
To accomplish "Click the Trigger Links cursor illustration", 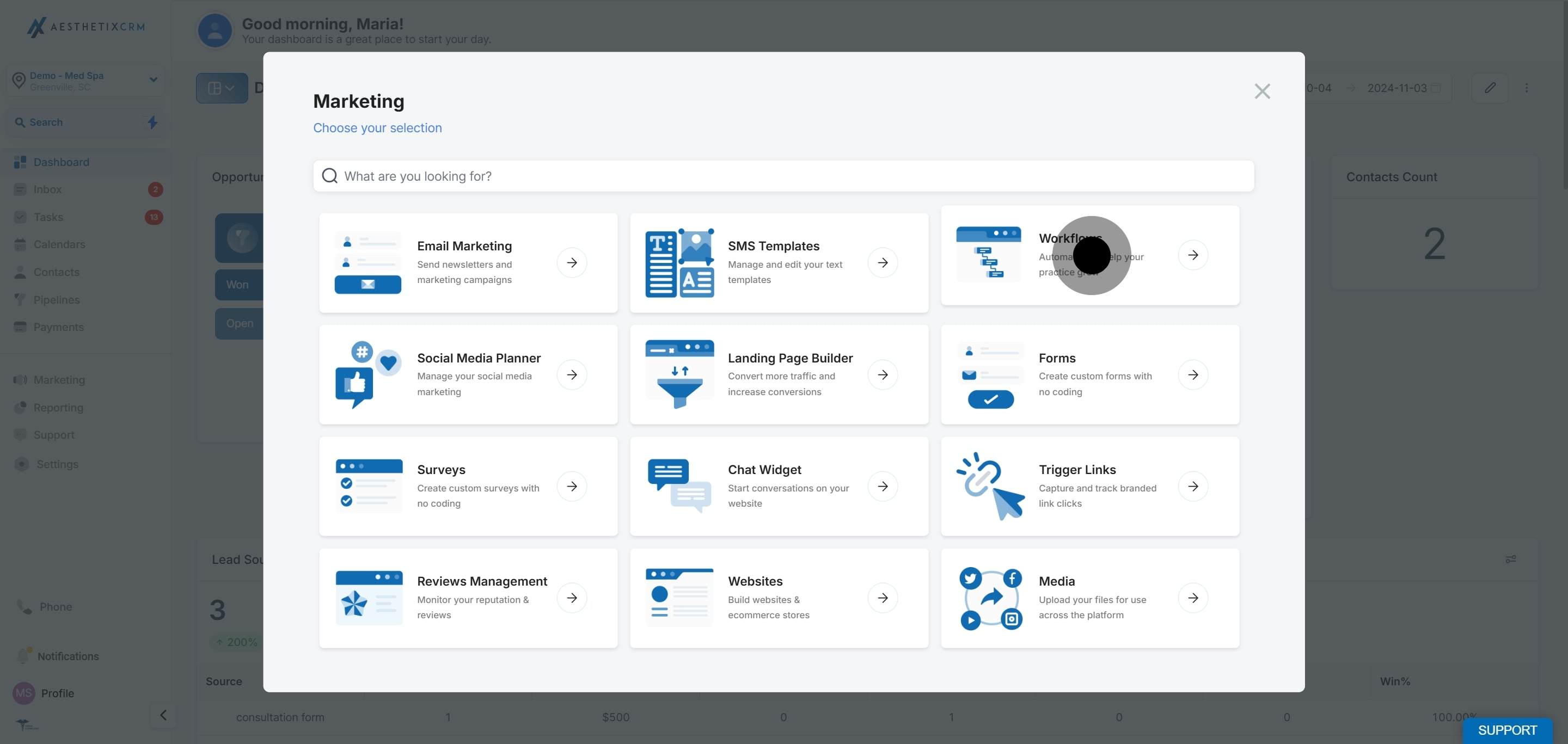I will pos(990,486).
